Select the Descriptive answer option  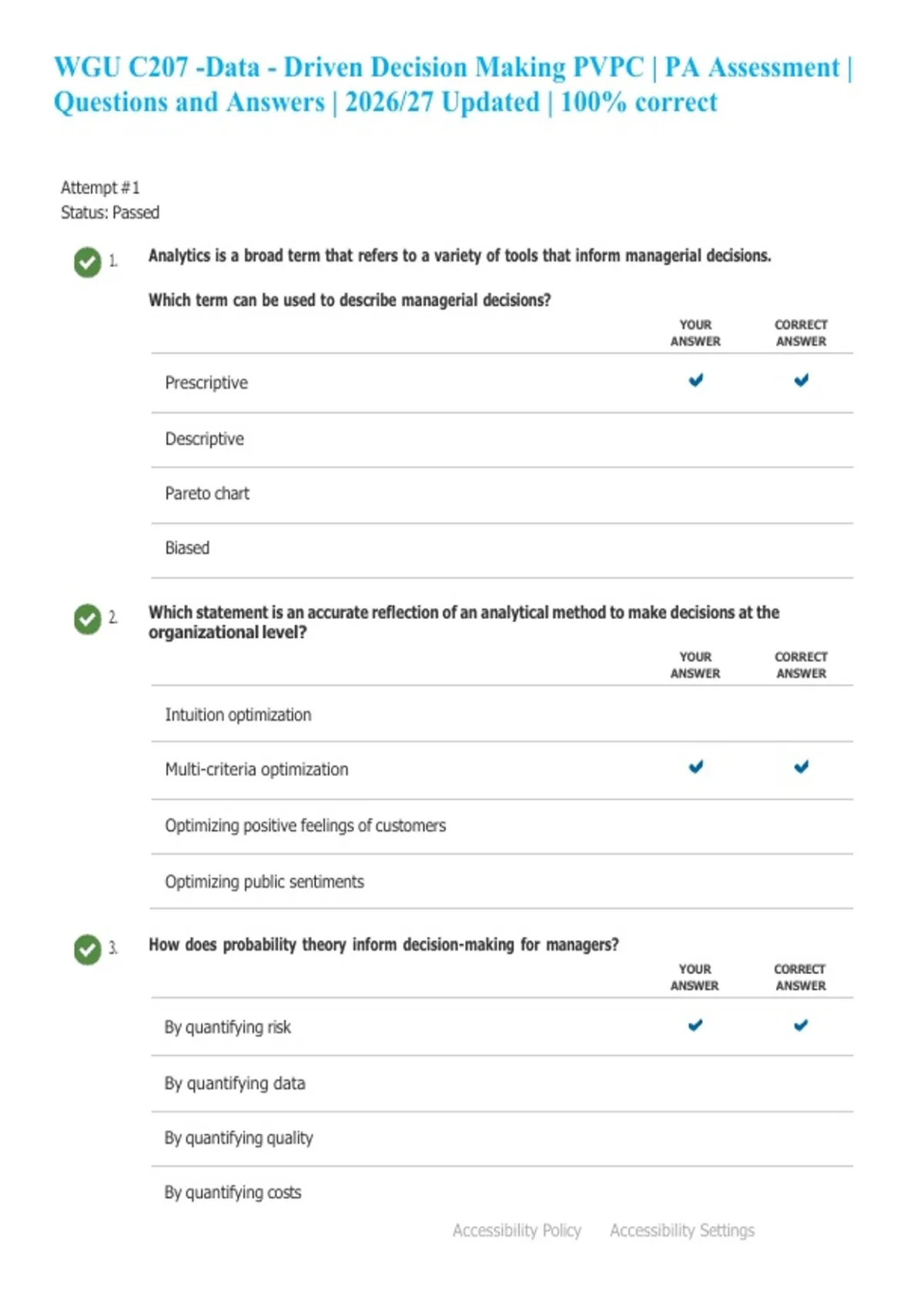coord(502,440)
